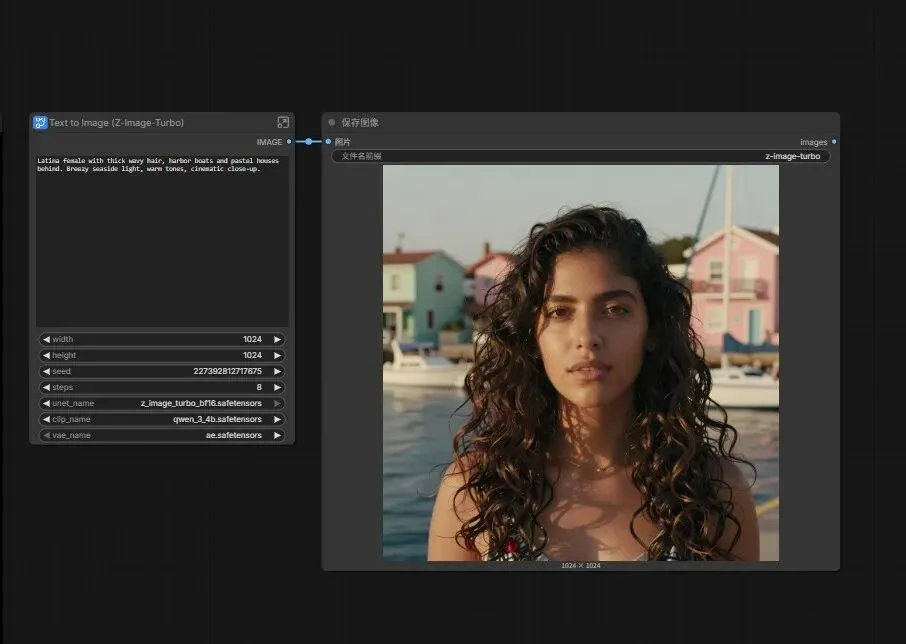The image size is (906, 644).
Task: Decrease the height value with left arrow
Action: [x=46, y=355]
